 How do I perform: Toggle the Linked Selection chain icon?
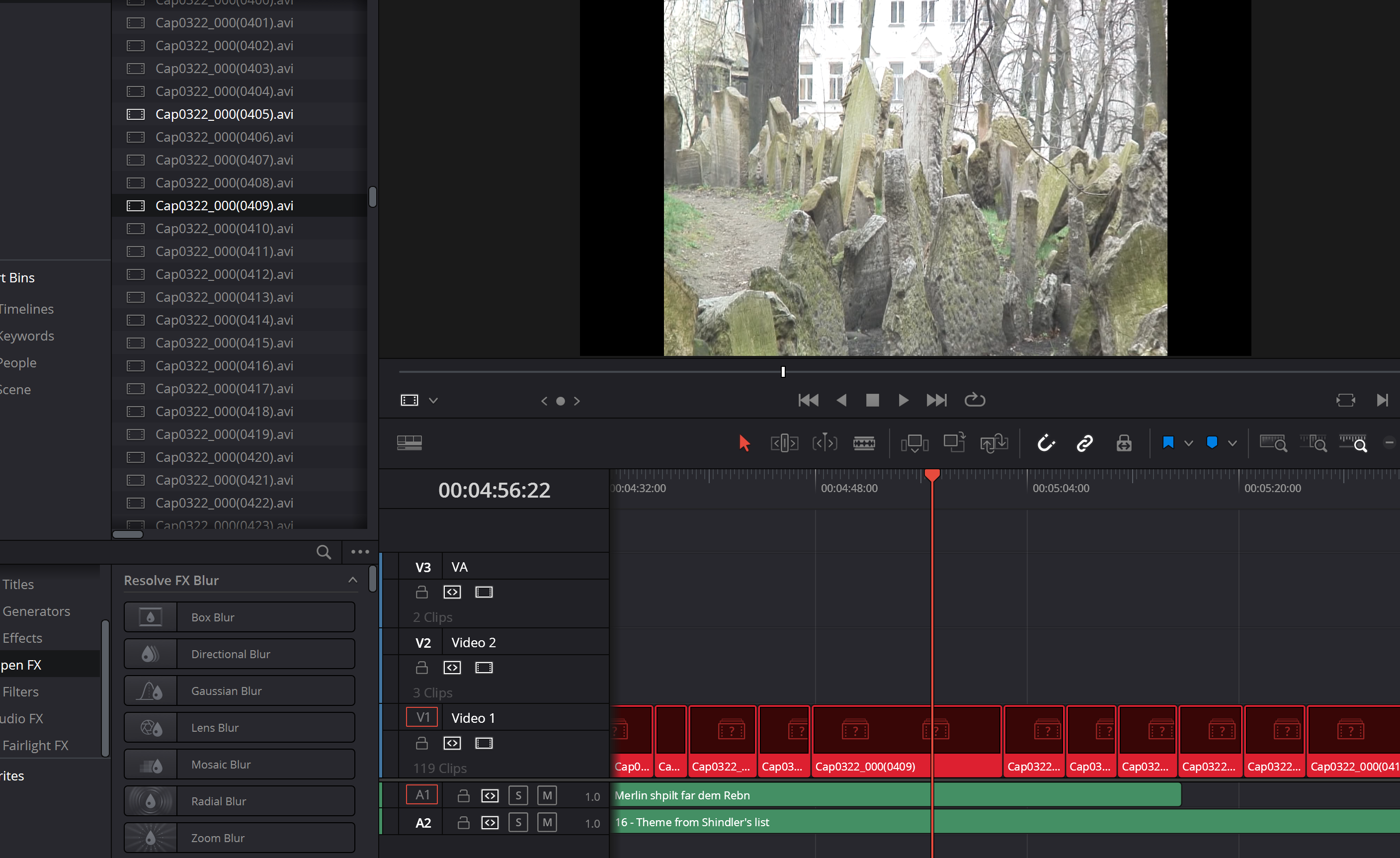tap(1084, 442)
